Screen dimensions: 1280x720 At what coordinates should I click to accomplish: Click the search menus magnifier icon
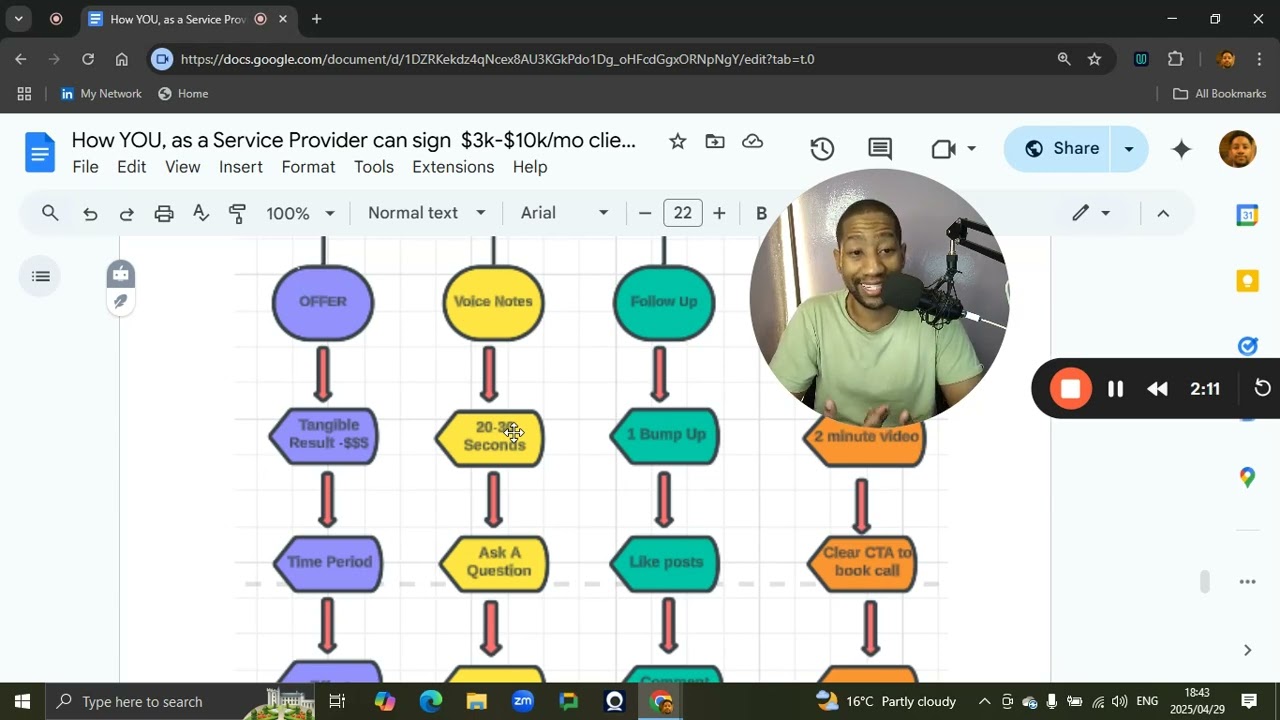click(50, 213)
